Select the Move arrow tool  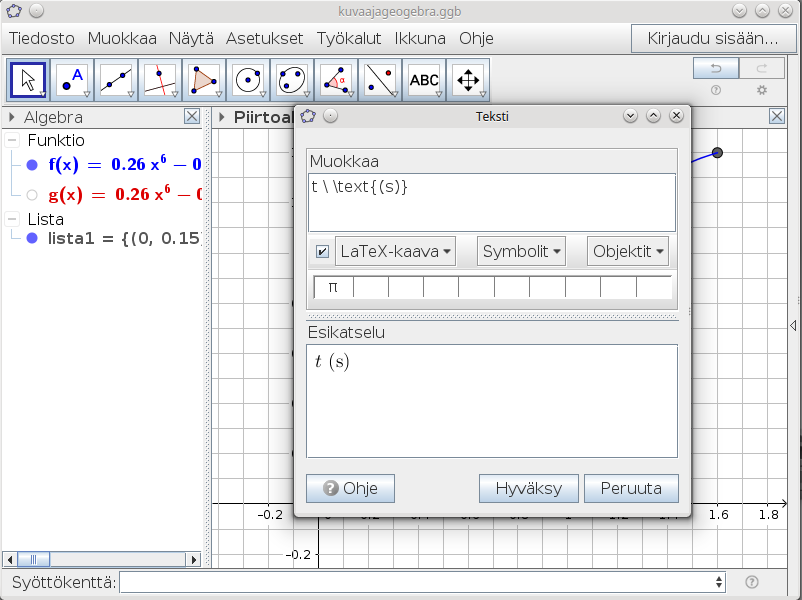28,80
